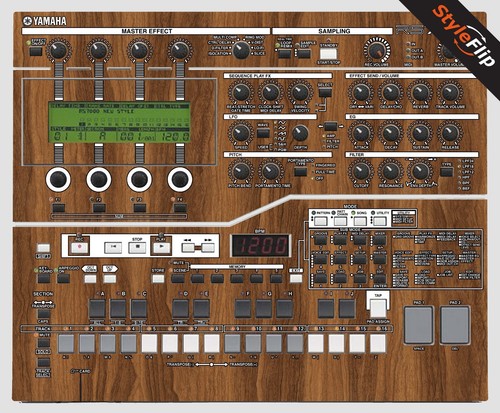Click the PORTAMENTO TIME knob
The height and width of the screenshot is (413, 500).
(x=270, y=171)
